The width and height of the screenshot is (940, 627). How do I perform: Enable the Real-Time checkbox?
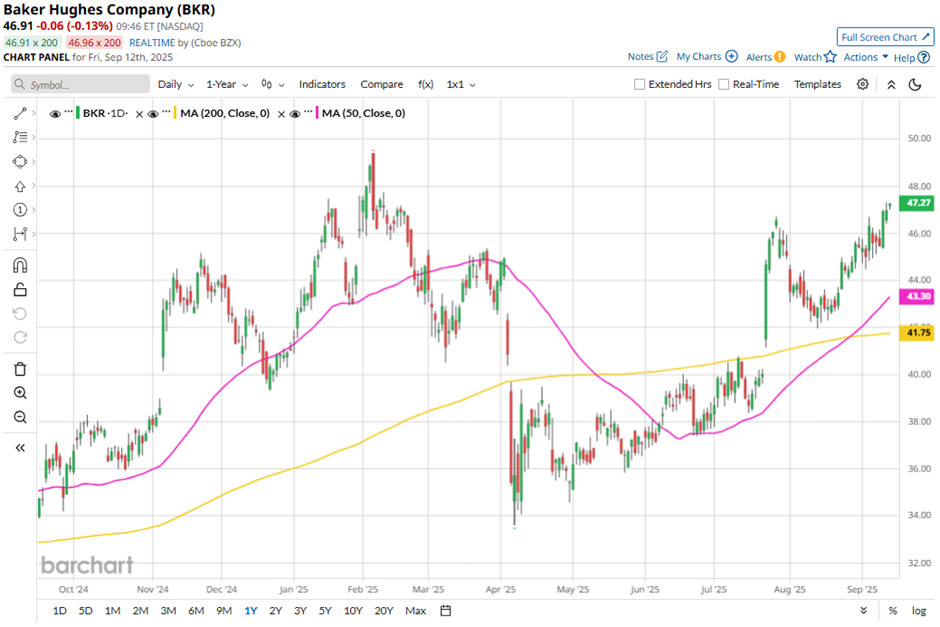(724, 85)
